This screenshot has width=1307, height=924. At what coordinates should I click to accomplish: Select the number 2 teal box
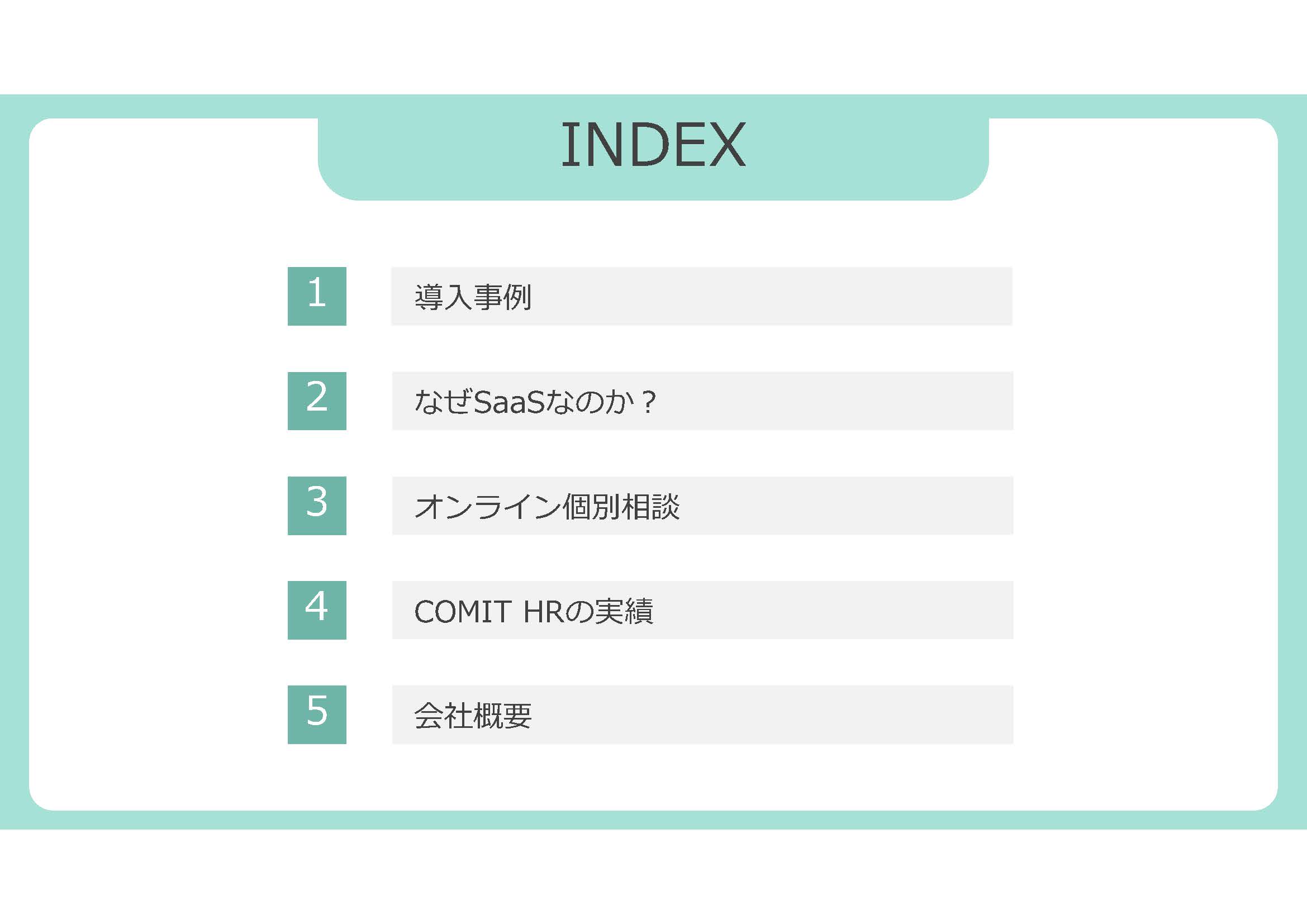click(x=316, y=401)
